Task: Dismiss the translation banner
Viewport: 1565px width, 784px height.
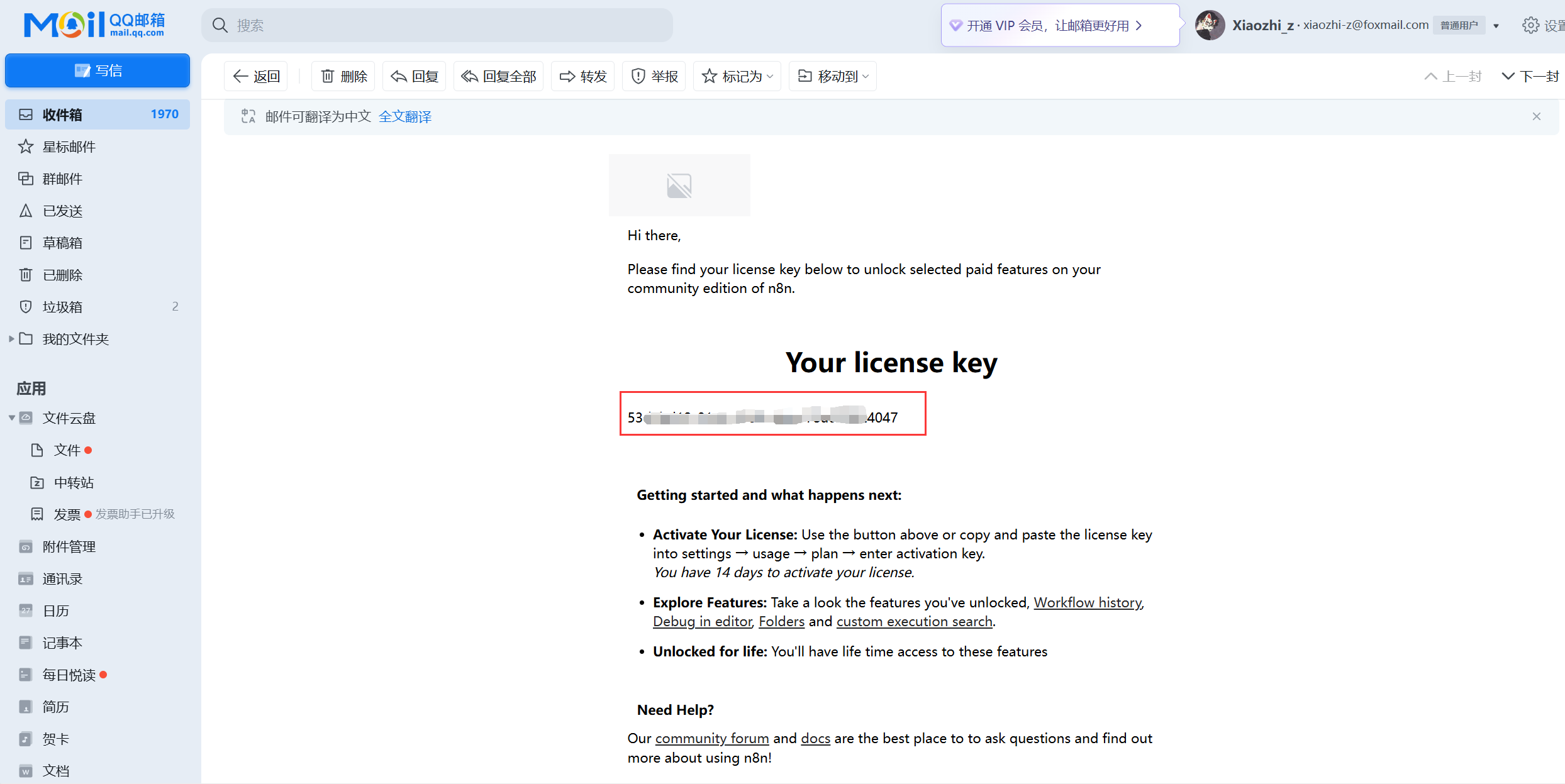Action: [1537, 116]
